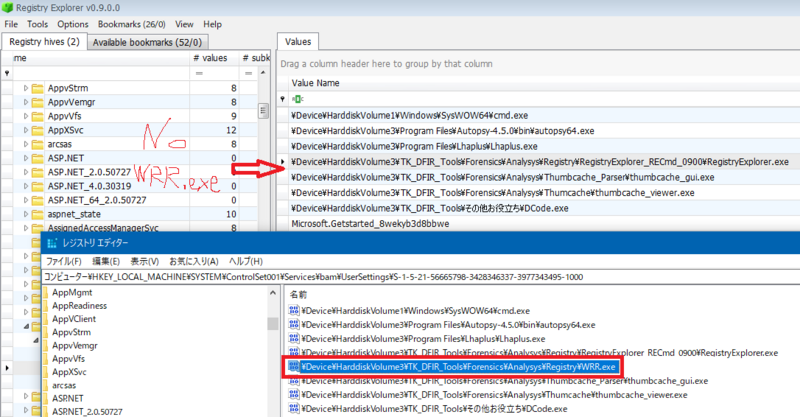Click the filter icon in key name column
The height and width of the screenshot is (417, 800).
(7, 73)
